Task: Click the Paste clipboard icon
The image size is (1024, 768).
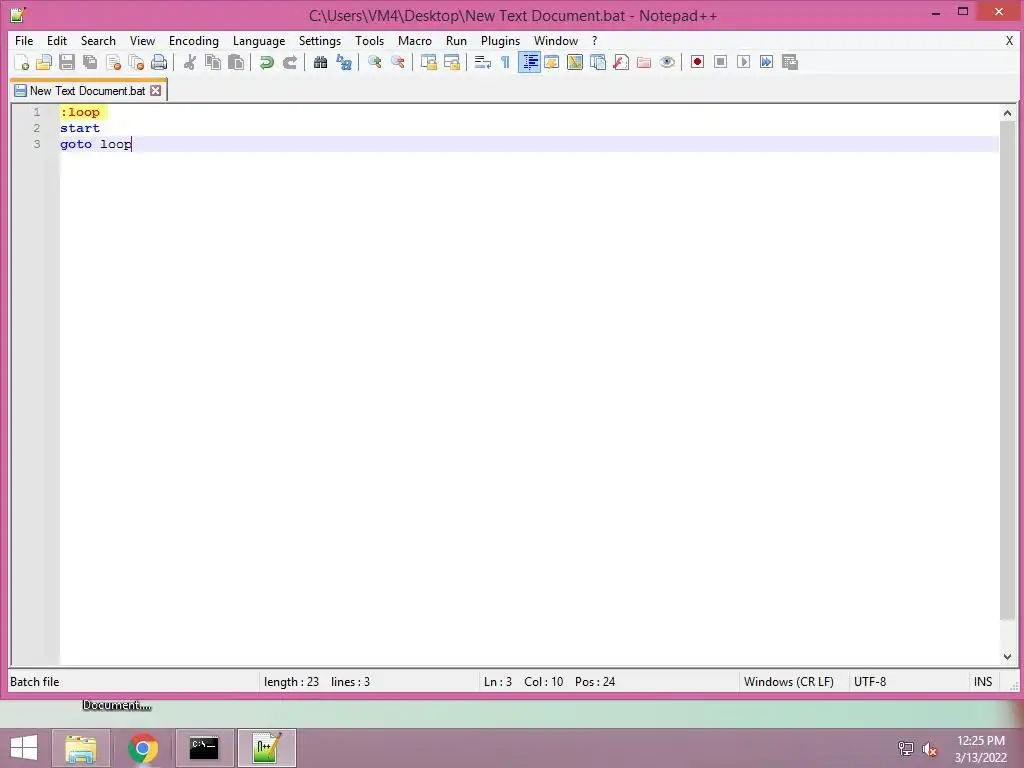Action: pos(236,62)
